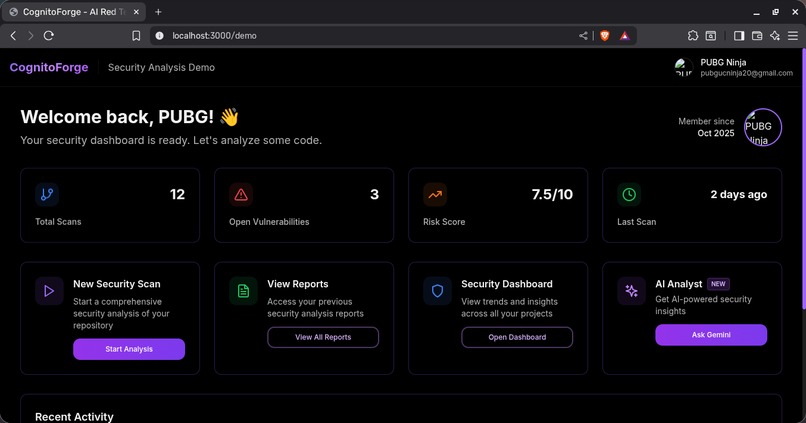Click the "3" open vulnerabilities value
The image size is (806, 423).
pos(375,194)
